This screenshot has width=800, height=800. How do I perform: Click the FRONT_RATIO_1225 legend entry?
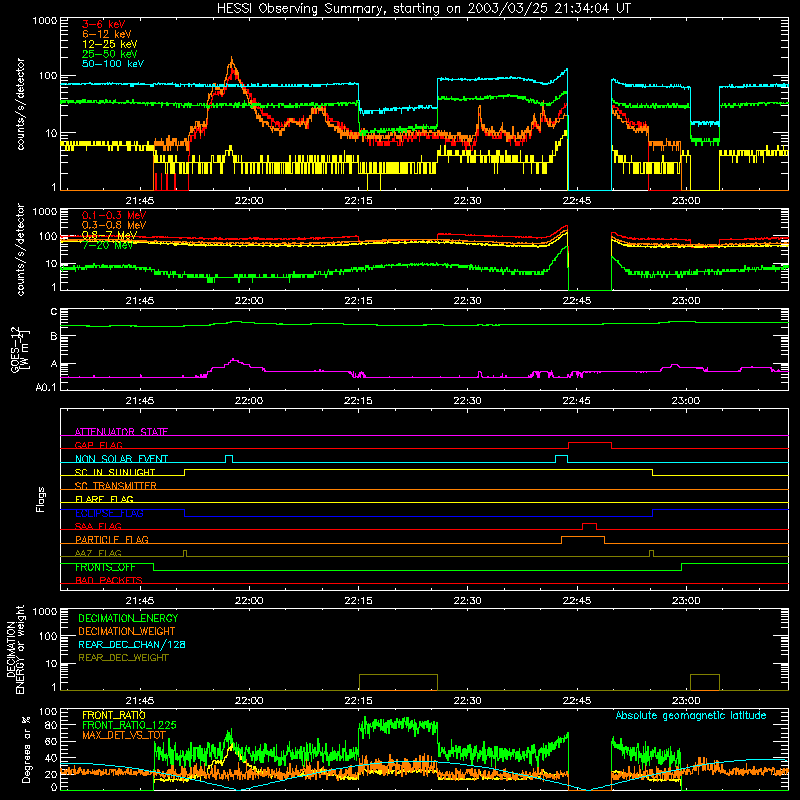tap(129, 725)
